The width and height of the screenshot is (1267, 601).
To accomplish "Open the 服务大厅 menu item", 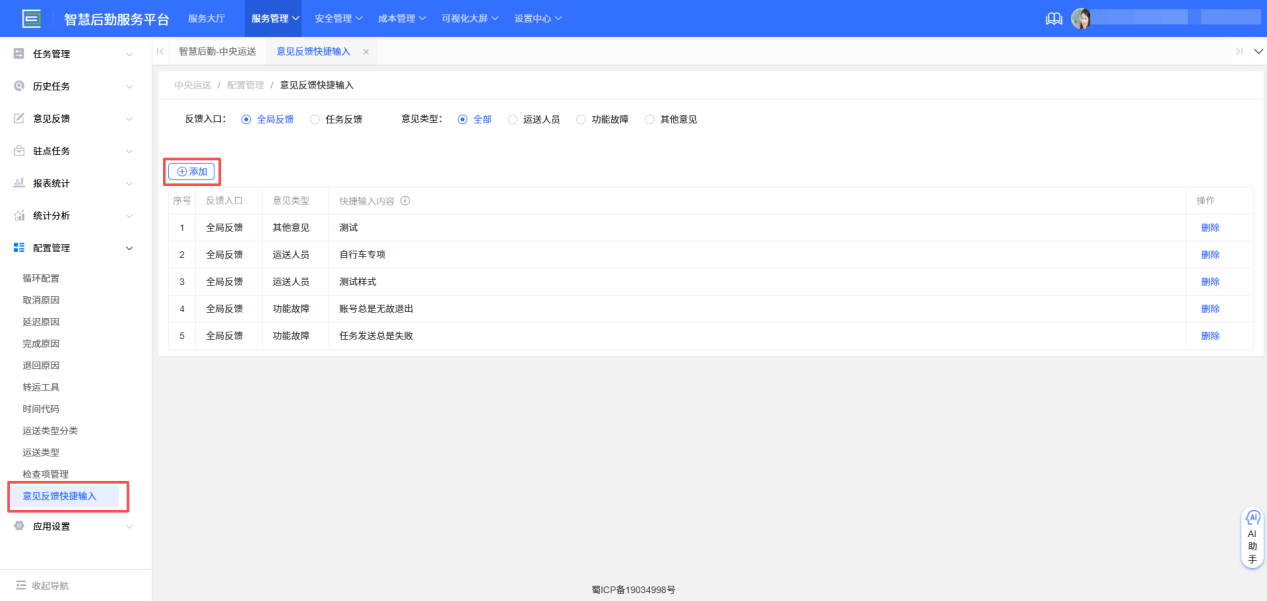I will coord(206,17).
